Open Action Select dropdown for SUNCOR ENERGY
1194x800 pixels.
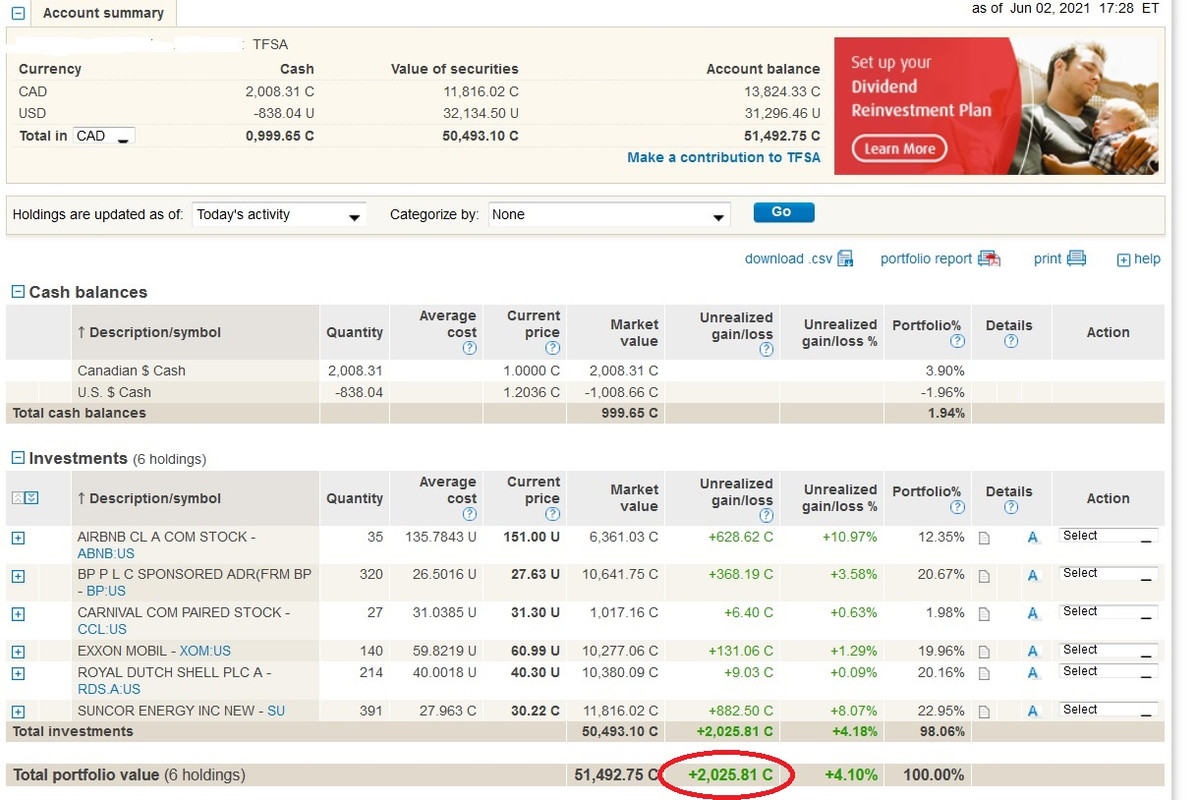pyautogui.click(x=1108, y=709)
